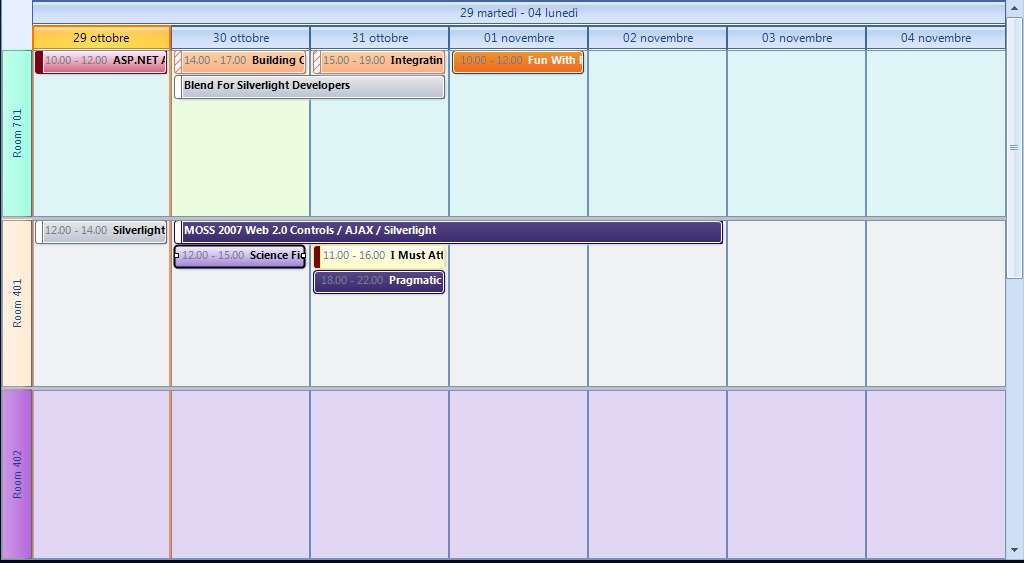Image resolution: width=1024 pixels, height=563 pixels.
Task: Click the scrollbar down arrow
Action: 1014,551
